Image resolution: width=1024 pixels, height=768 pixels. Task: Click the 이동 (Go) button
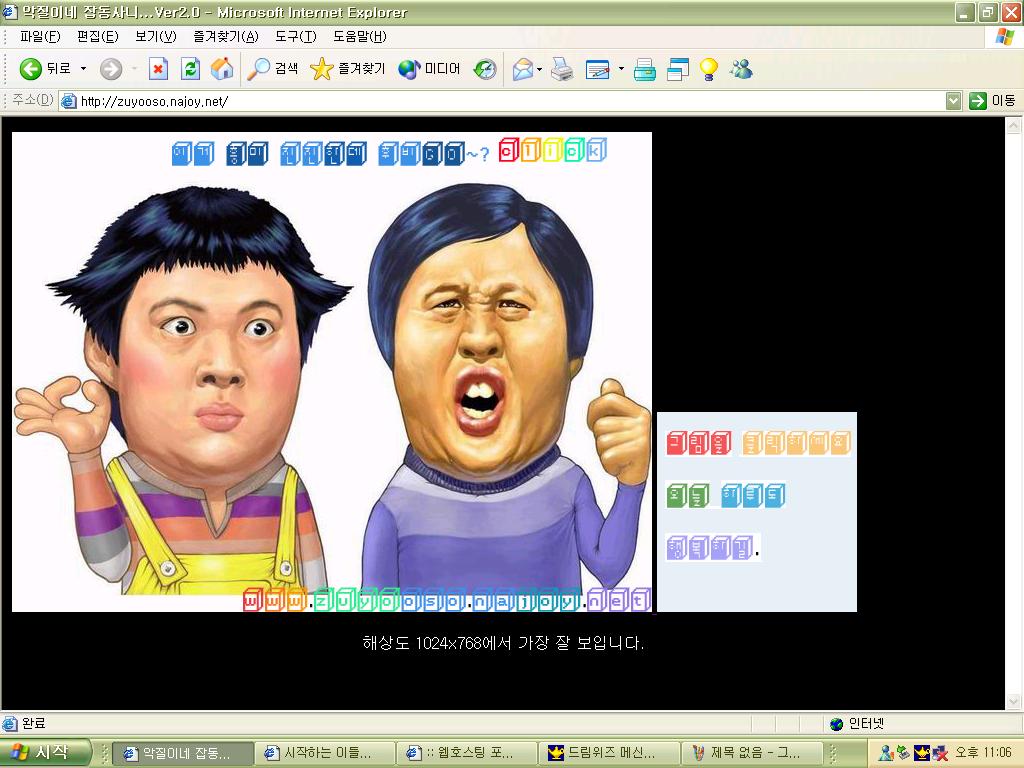(992, 101)
